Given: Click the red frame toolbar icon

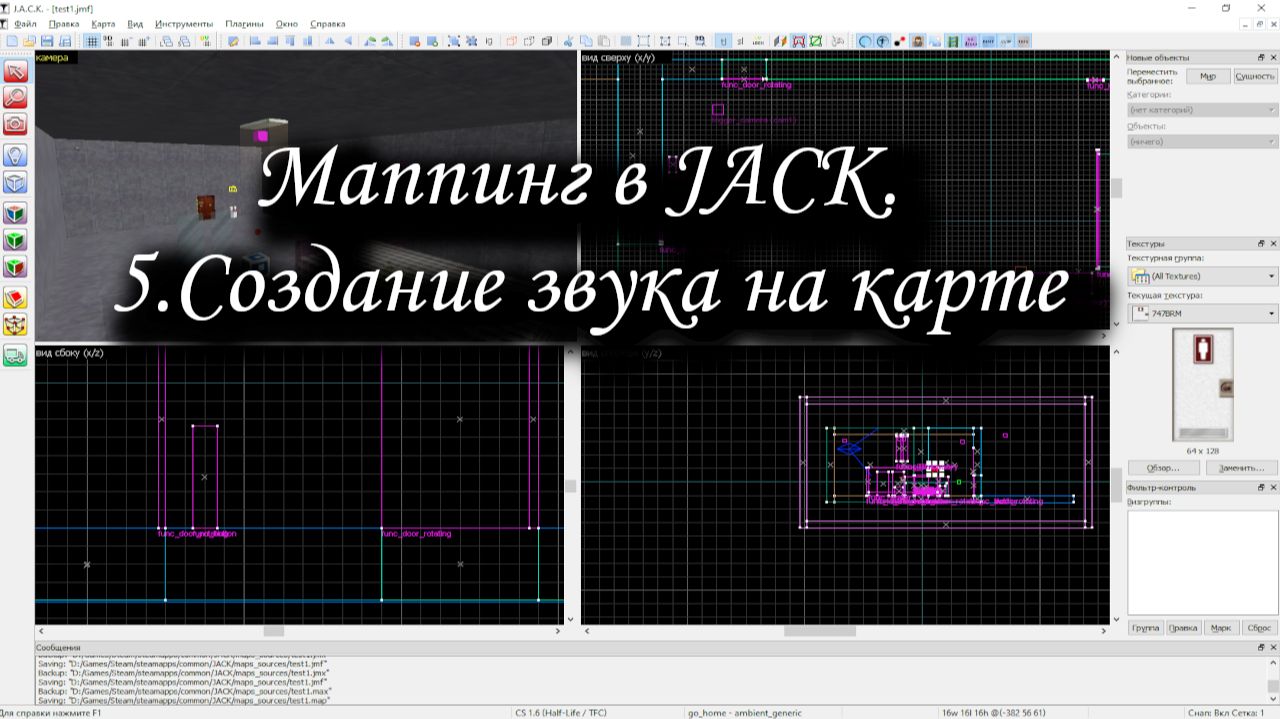Looking at the screenshot, I should [798, 41].
